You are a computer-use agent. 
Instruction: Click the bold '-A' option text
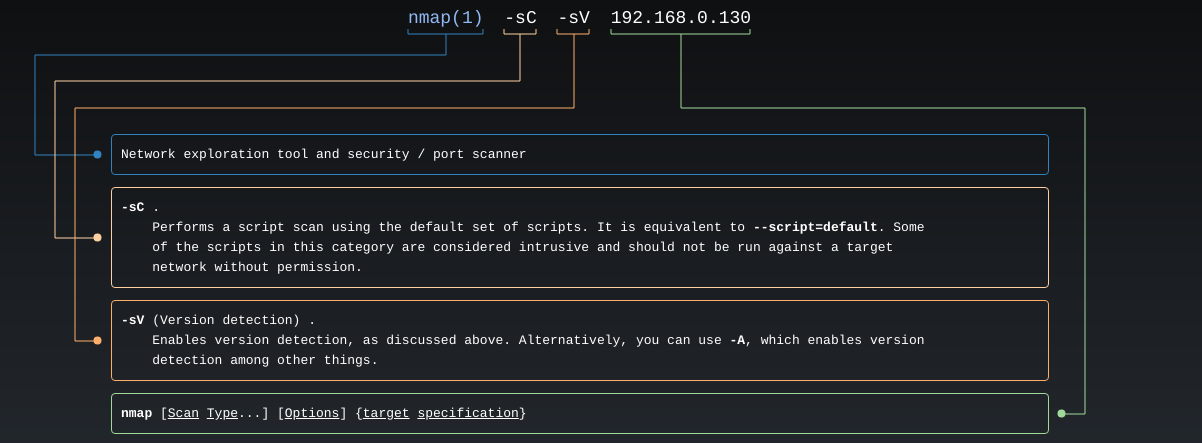pyautogui.click(x=737, y=341)
